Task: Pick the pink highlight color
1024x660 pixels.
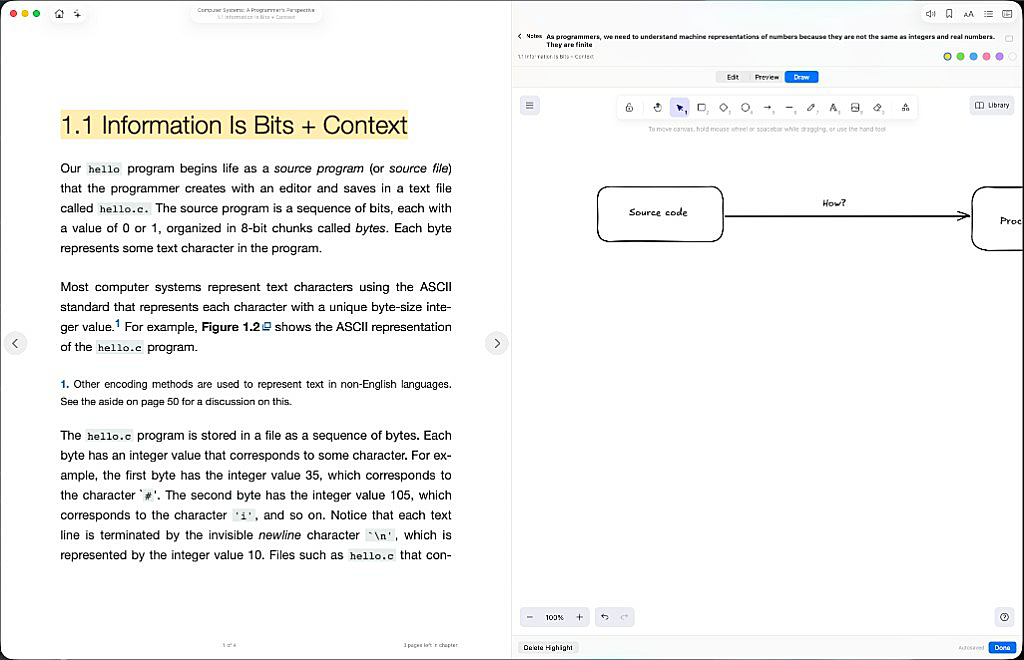Action: (x=986, y=57)
